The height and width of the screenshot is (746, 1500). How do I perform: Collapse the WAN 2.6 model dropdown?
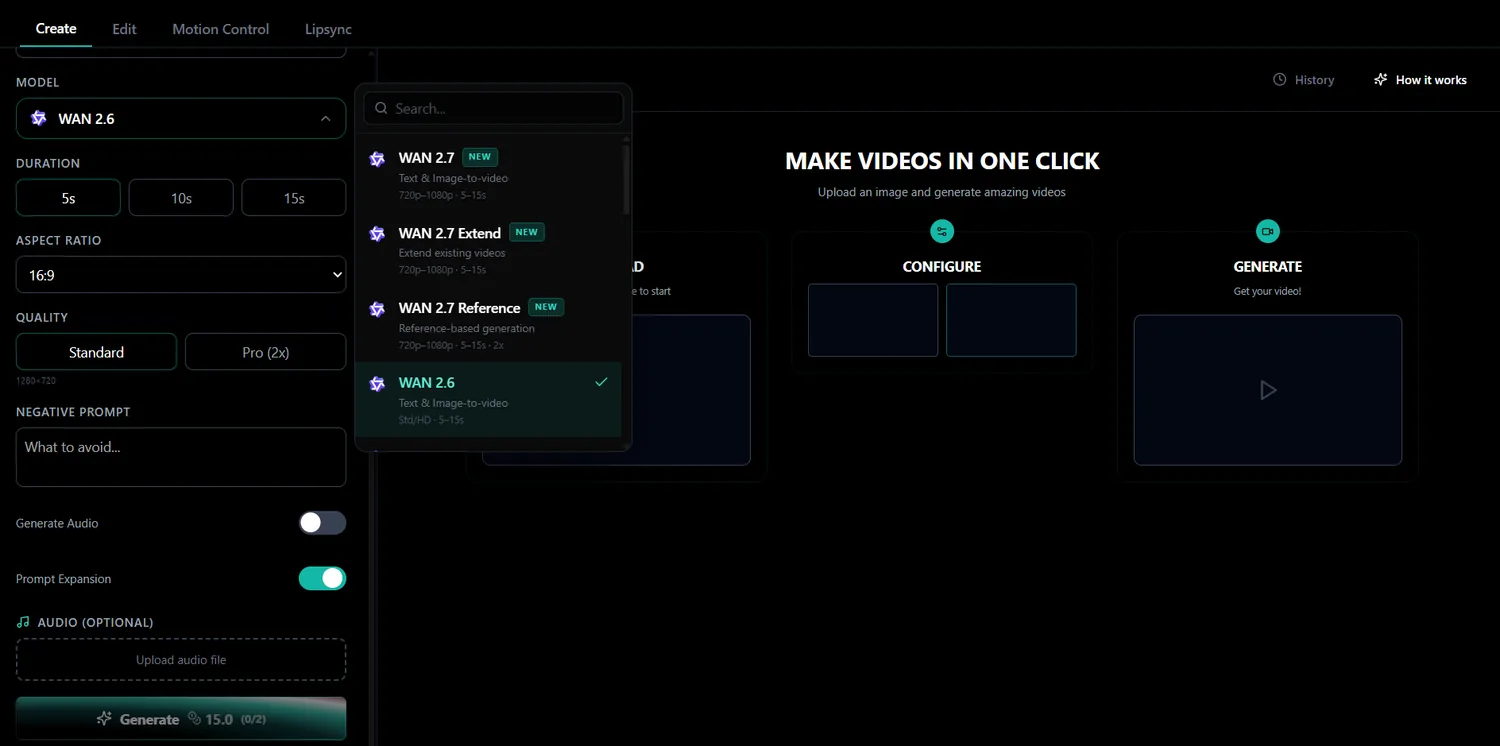181,118
